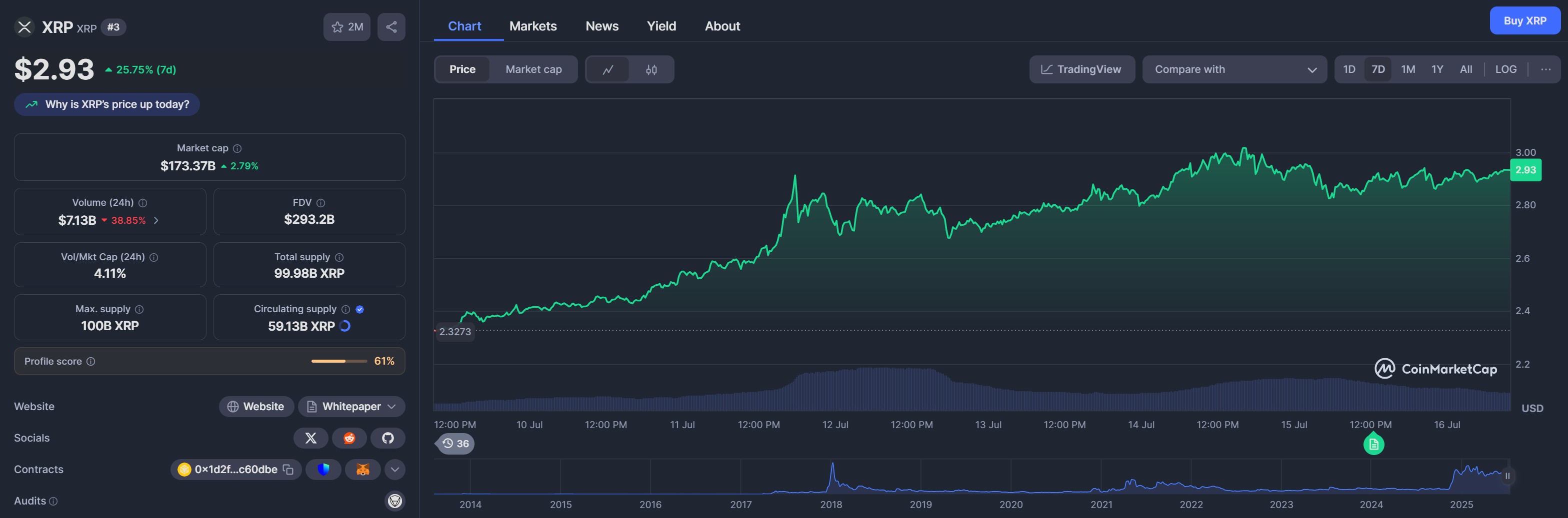Select the candlestick chart style
Image resolution: width=1568 pixels, height=518 pixels.
coord(651,69)
